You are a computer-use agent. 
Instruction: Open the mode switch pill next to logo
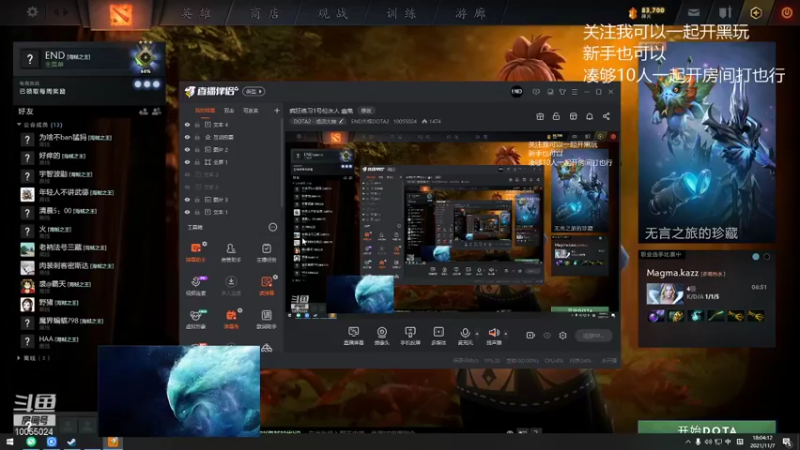(x=254, y=91)
